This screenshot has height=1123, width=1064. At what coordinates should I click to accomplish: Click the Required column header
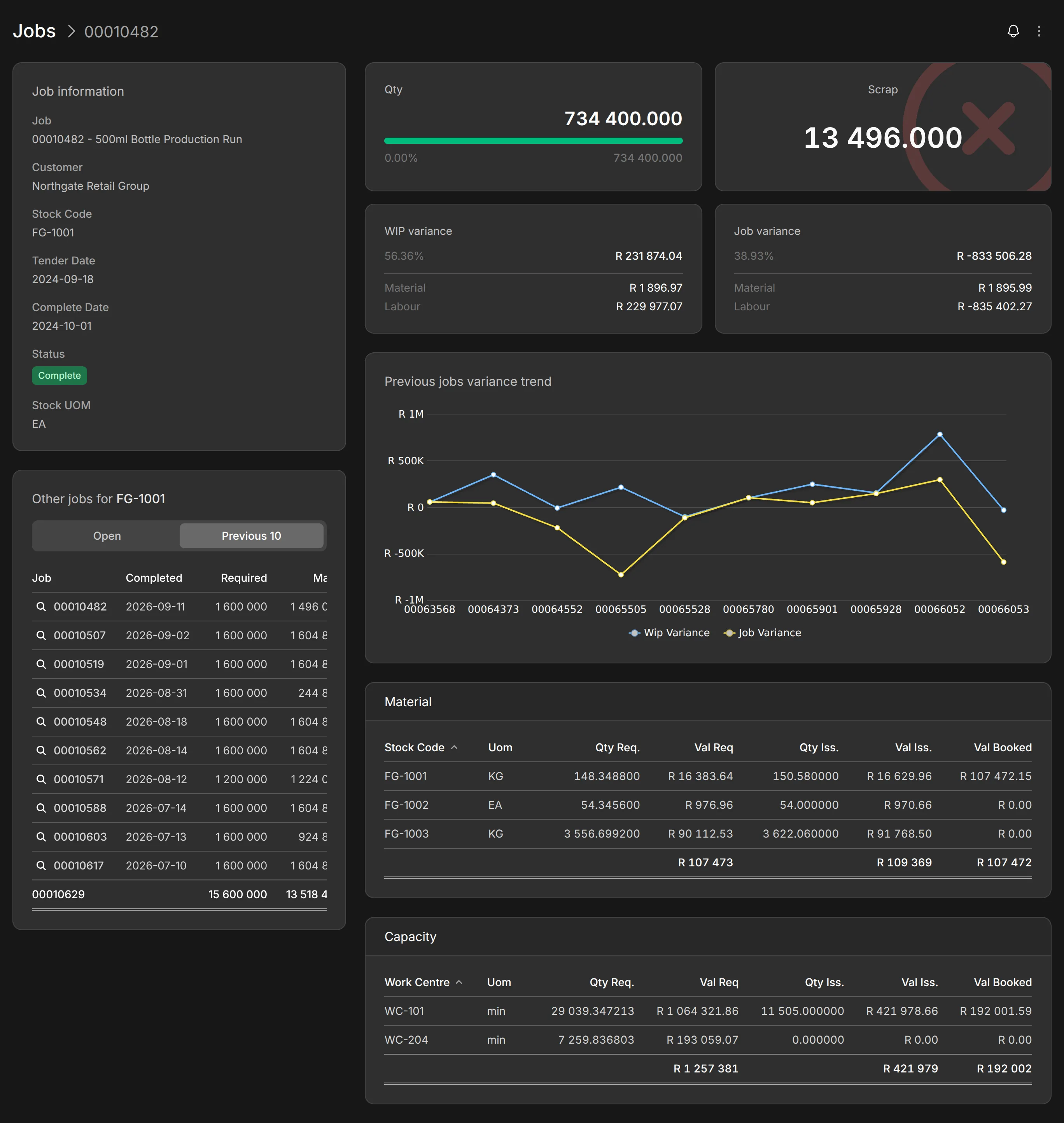(x=243, y=578)
